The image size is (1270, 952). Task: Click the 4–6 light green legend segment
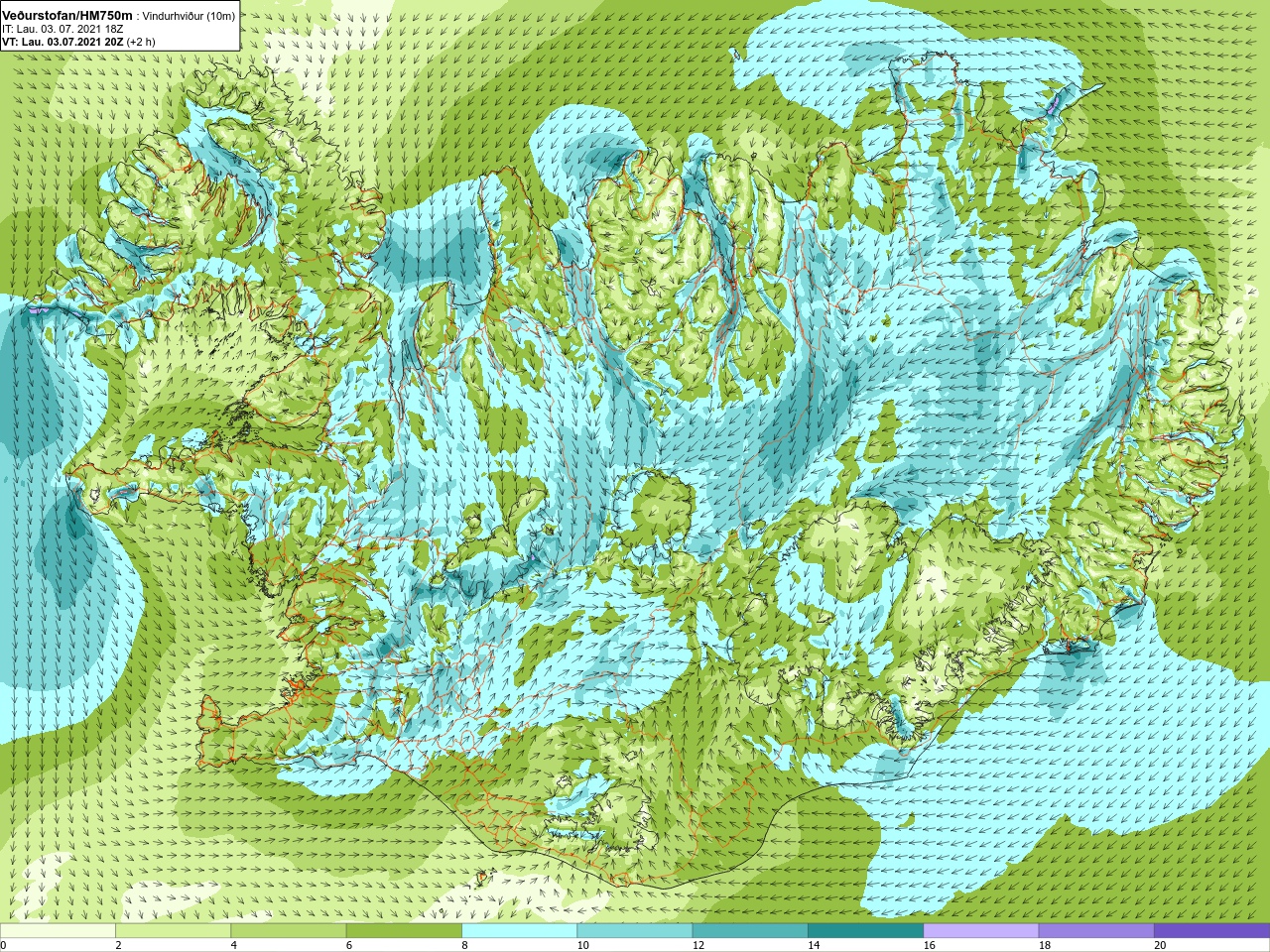pyautogui.click(x=289, y=931)
